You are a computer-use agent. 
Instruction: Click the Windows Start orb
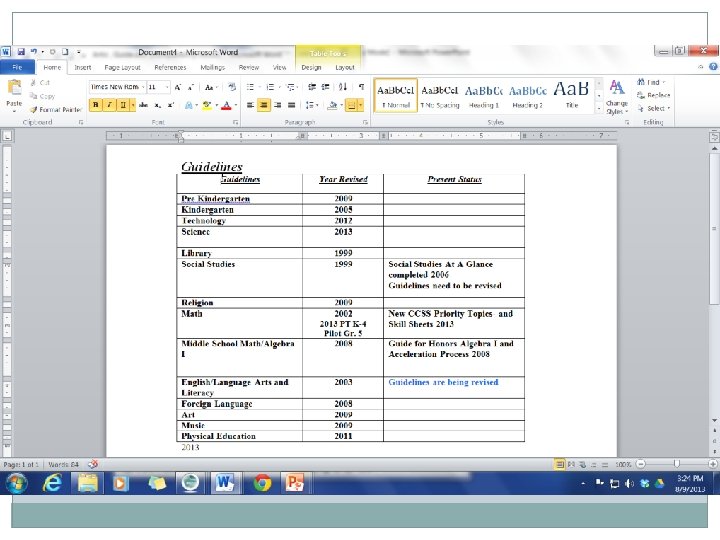click(17, 483)
